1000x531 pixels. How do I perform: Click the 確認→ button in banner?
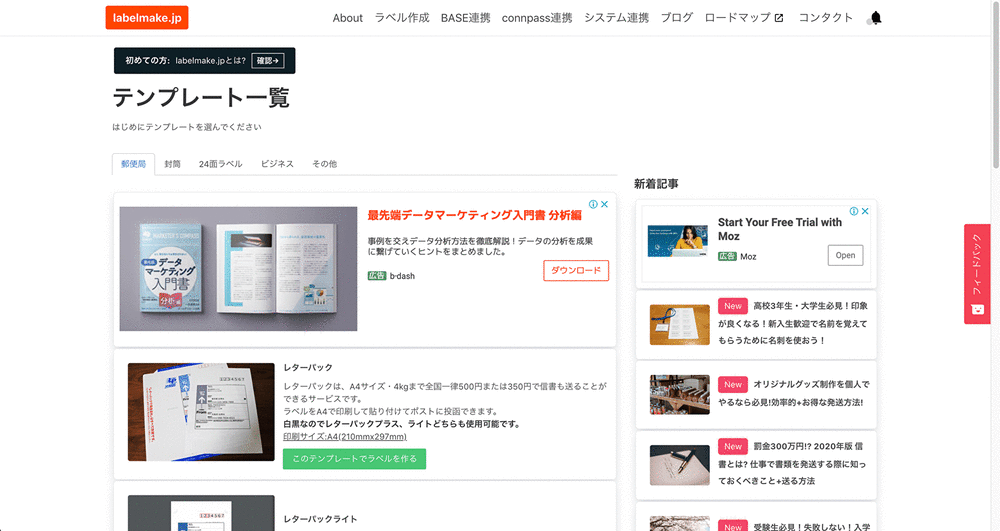268,61
